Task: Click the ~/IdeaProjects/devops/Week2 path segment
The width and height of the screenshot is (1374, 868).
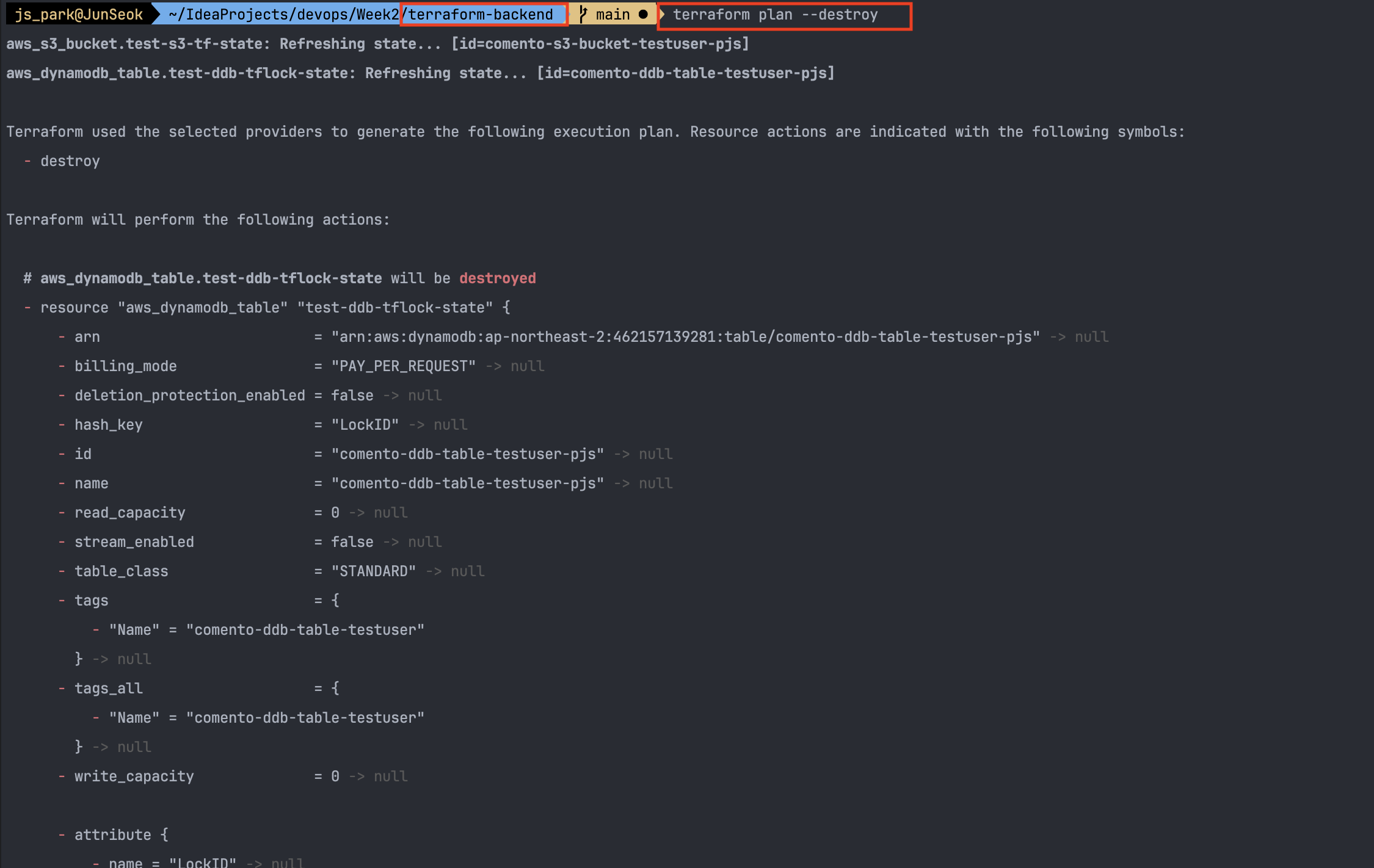Action: pyautogui.click(x=283, y=14)
